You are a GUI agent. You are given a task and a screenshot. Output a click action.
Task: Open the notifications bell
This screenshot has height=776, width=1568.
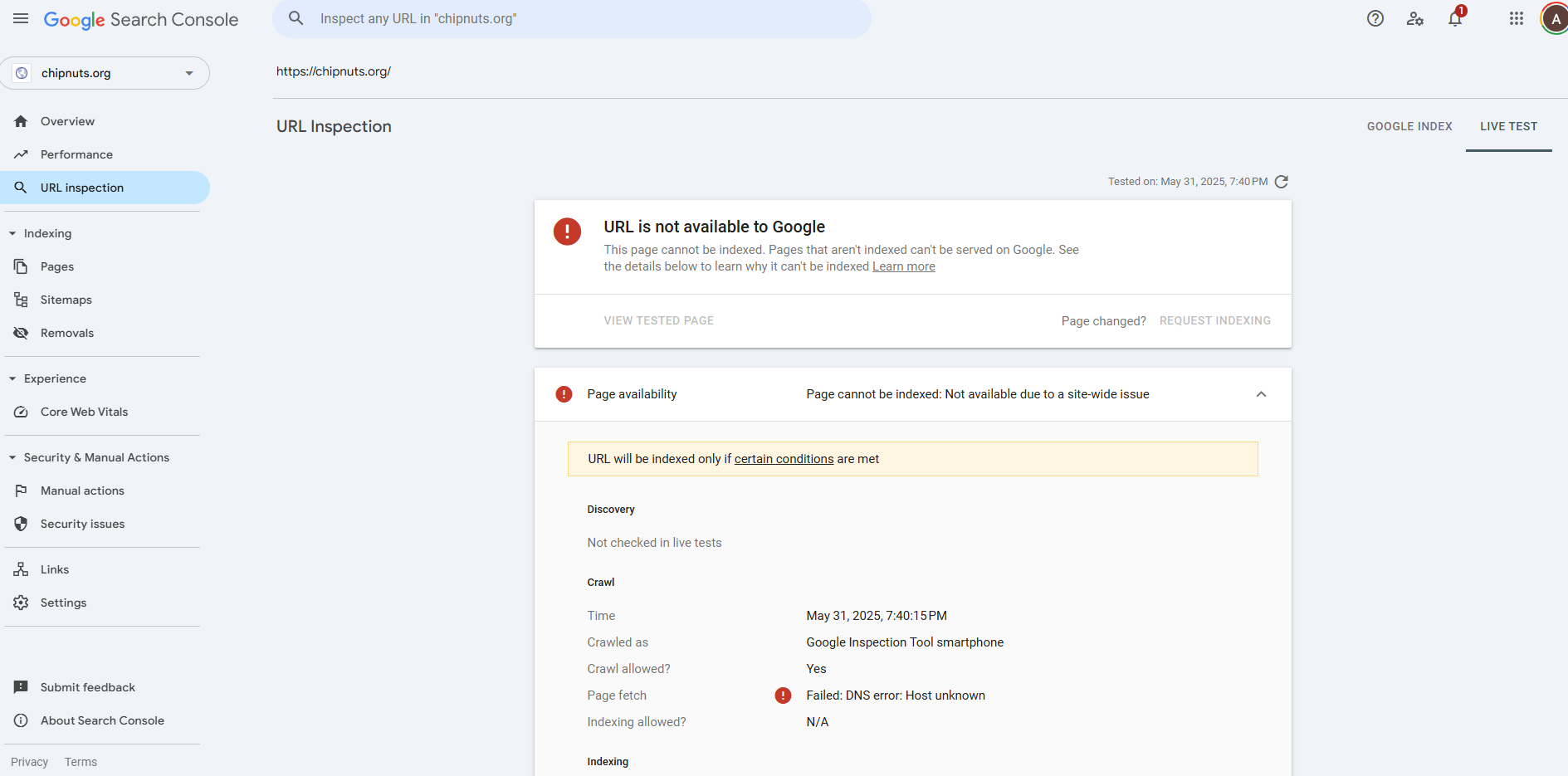click(x=1455, y=18)
